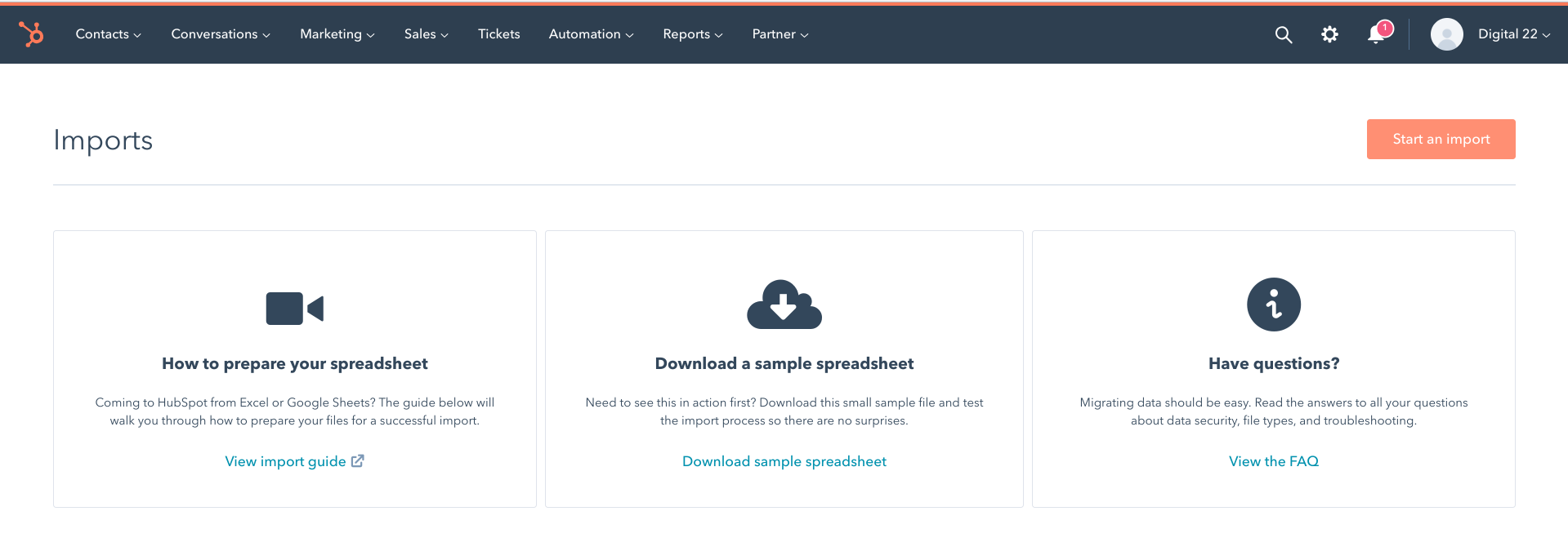Follow the View the FAQ link

1273,461
